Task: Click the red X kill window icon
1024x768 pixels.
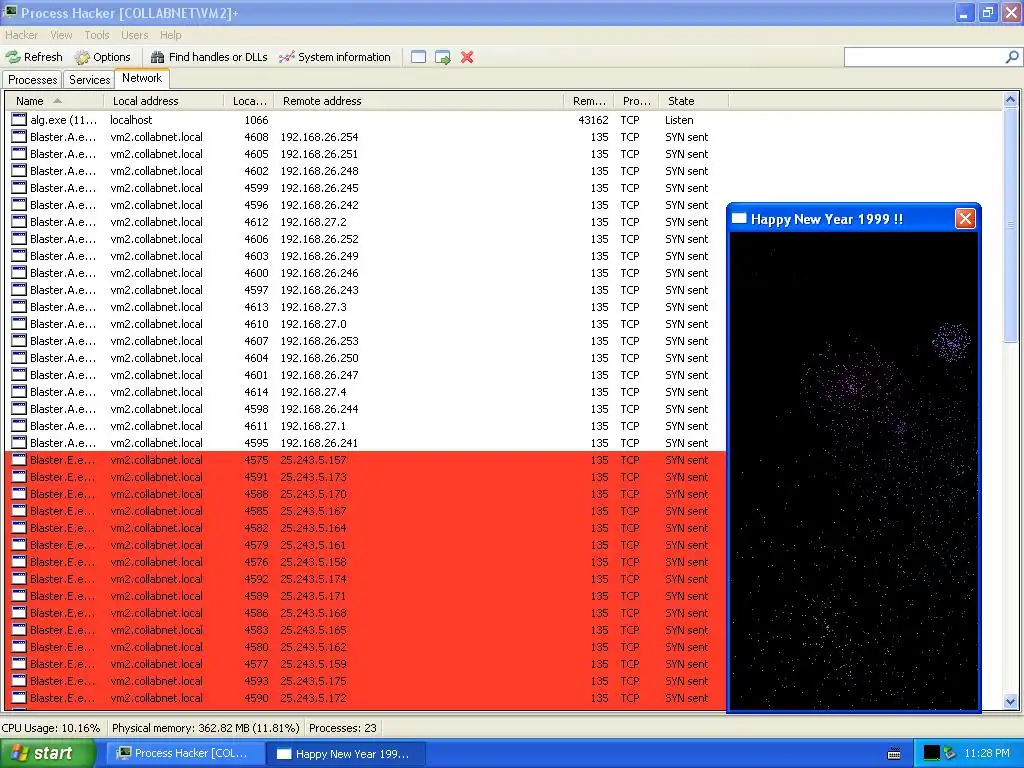Action: (467, 57)
